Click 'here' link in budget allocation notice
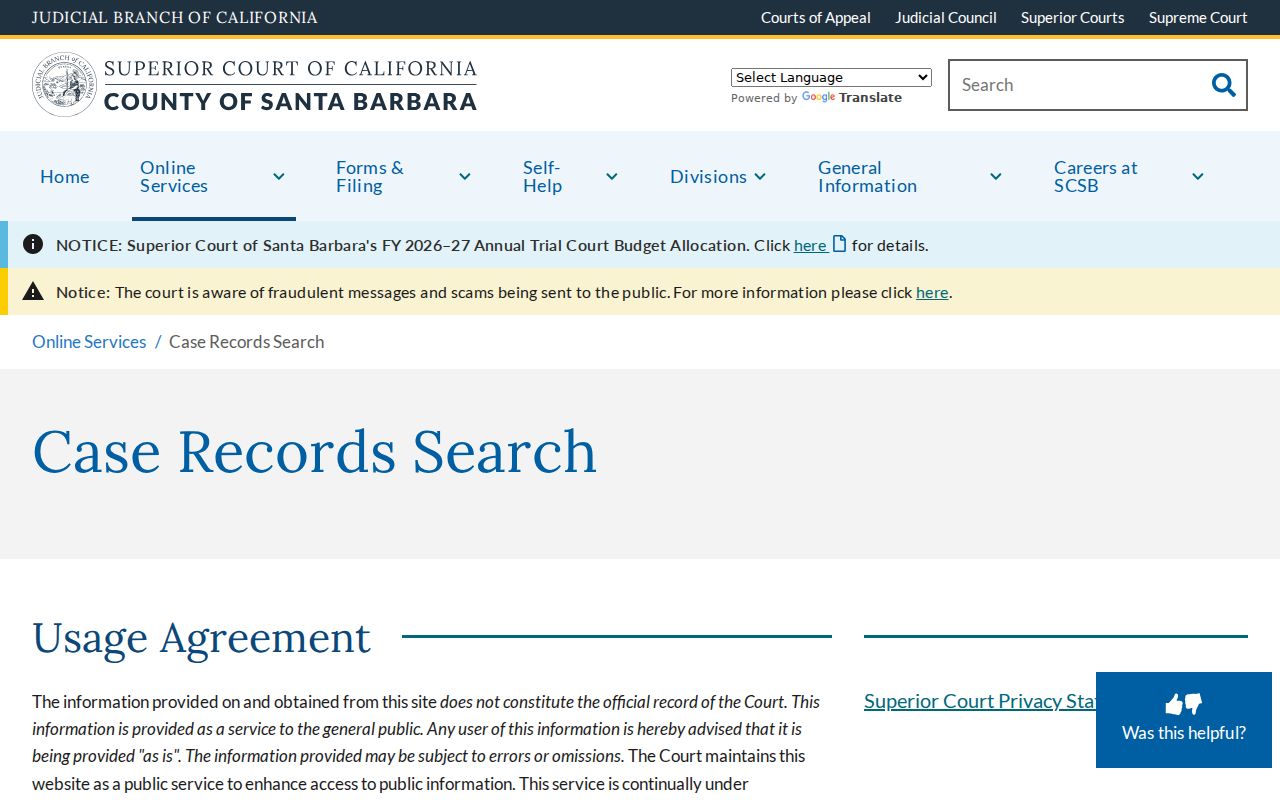 pos(810,245)
